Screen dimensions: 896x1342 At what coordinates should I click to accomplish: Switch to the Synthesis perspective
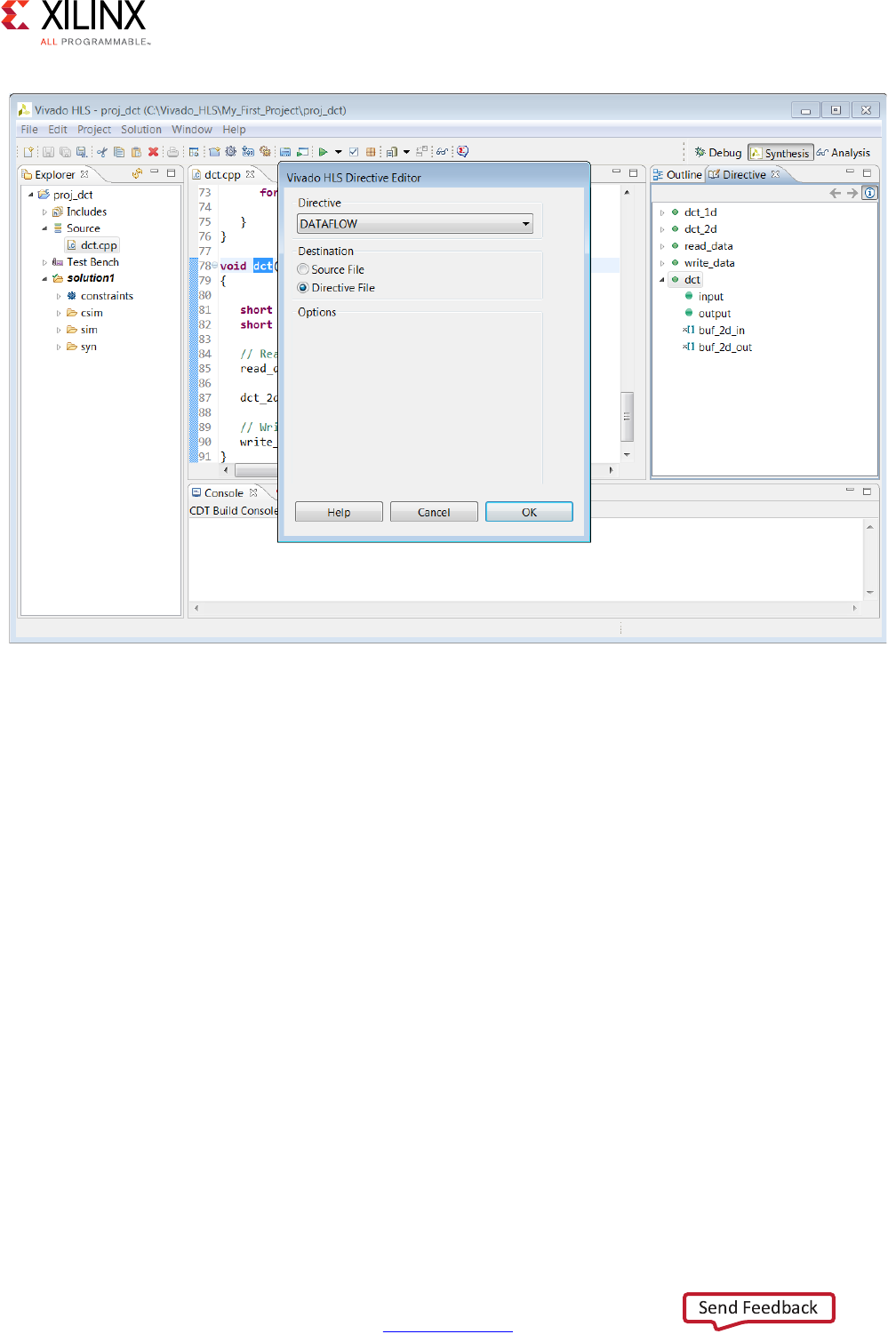tap(780, 153)
